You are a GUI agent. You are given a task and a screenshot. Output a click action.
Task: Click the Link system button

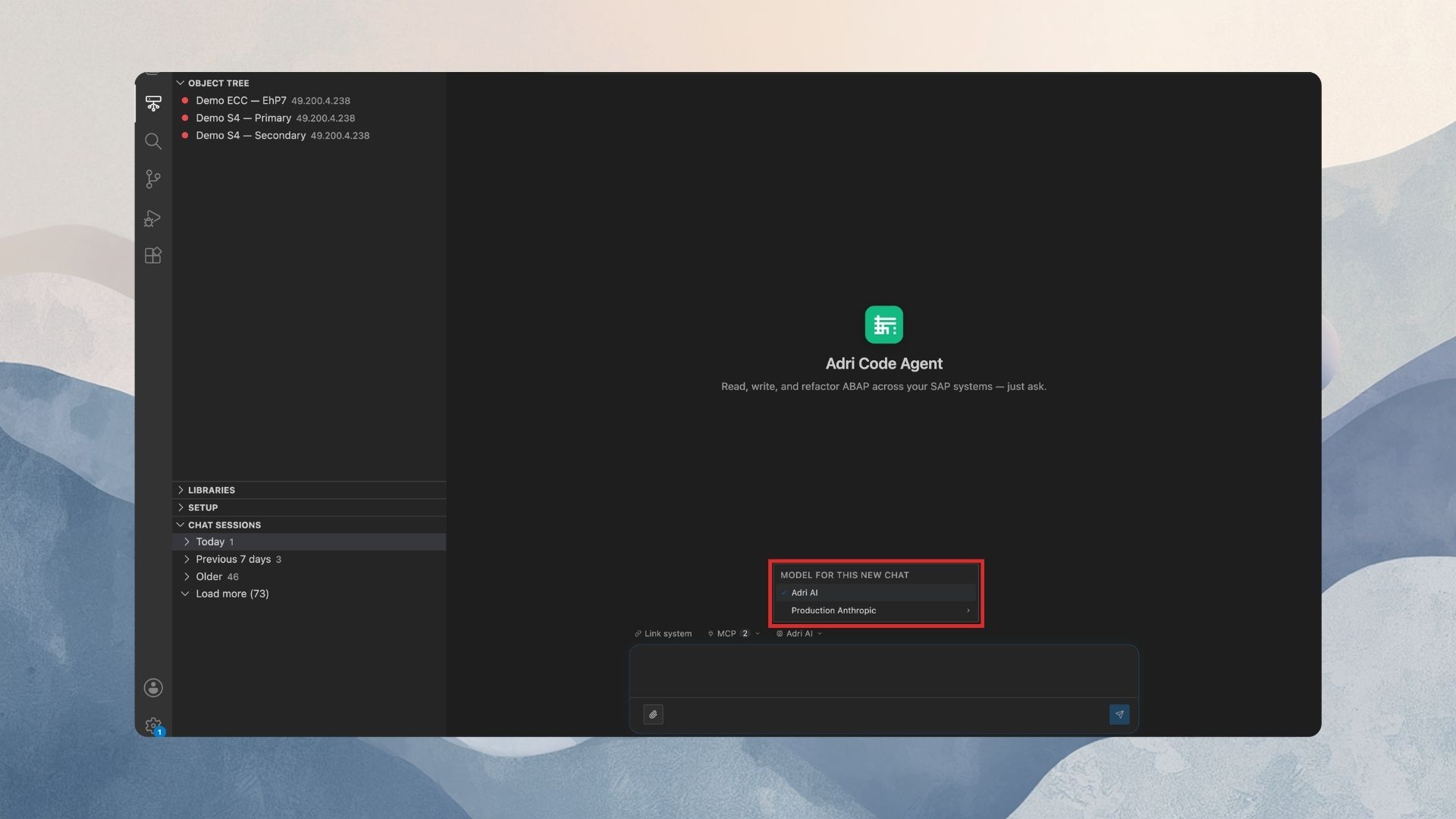(664, 633)
